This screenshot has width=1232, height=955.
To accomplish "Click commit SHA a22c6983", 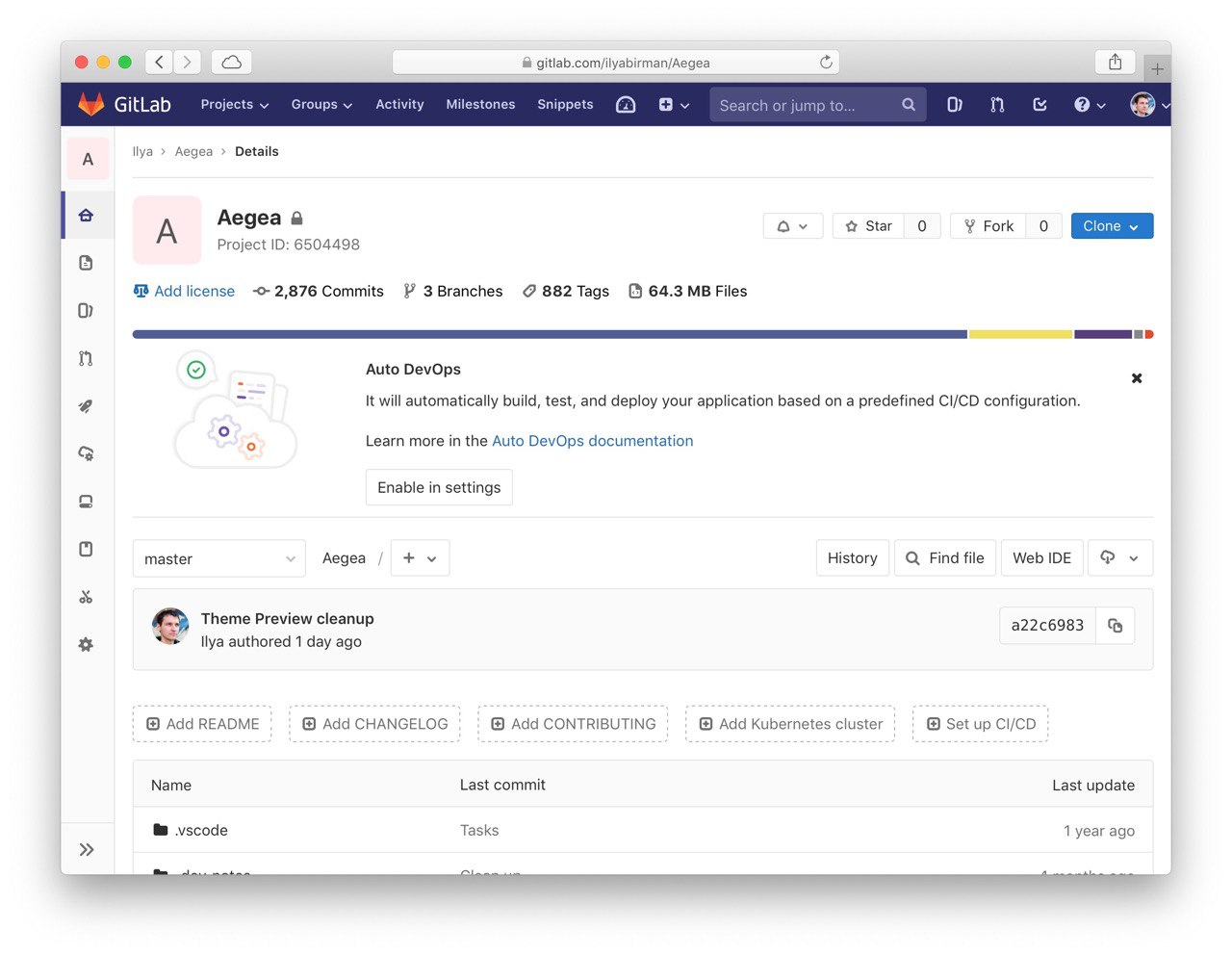I will tap(1047, 626).
